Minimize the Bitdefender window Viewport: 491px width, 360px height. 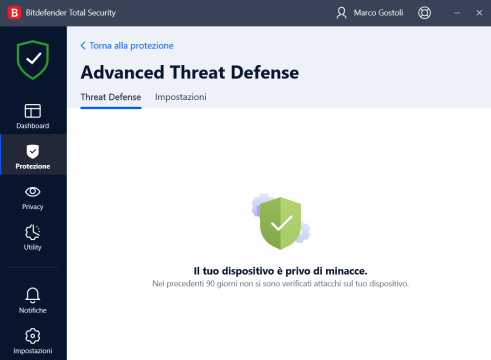[x=457, y=13]
